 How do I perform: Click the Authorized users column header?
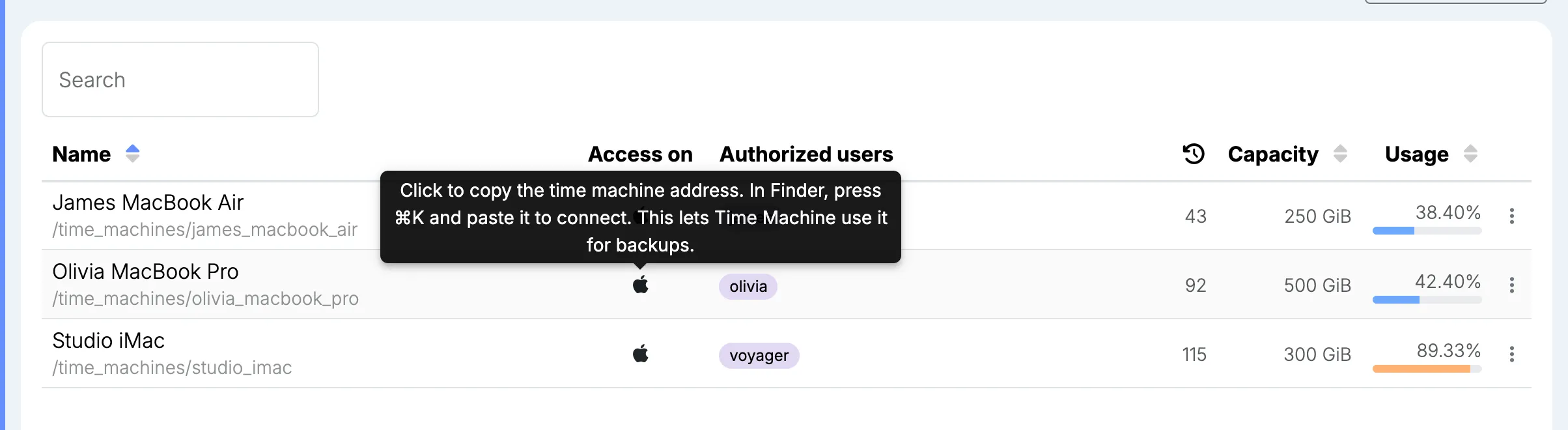click(806, 154)
